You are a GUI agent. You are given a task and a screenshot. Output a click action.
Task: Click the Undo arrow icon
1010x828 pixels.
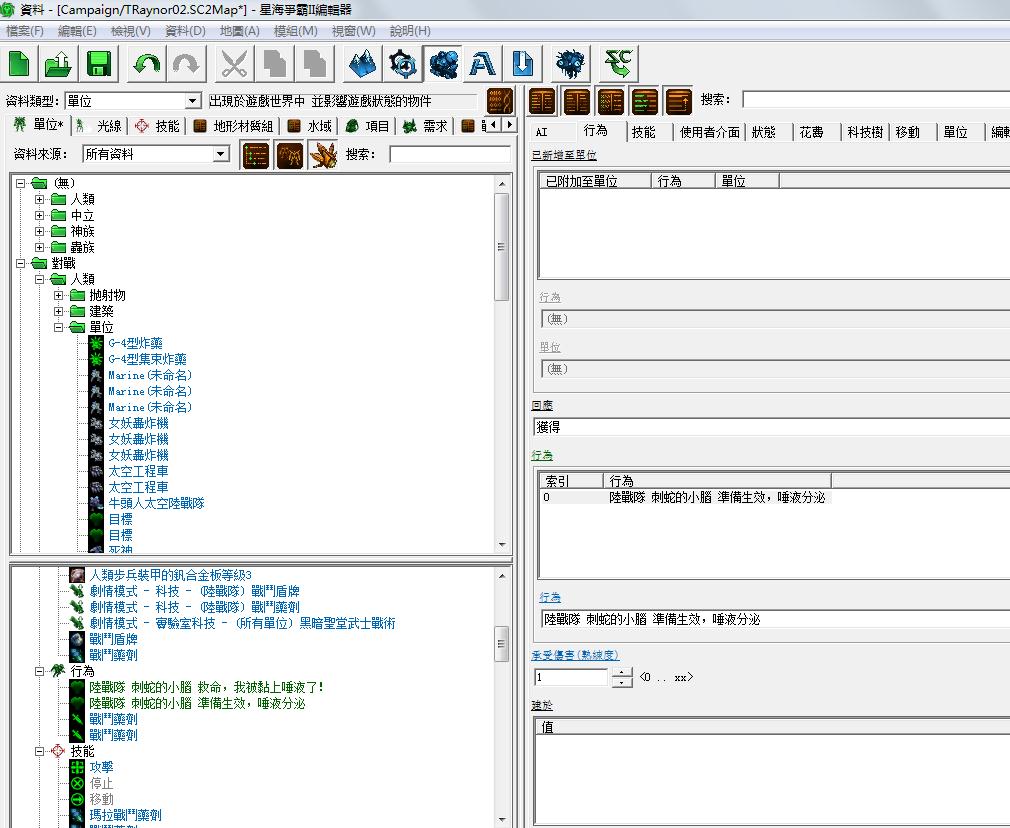click(x=147, y=65)
